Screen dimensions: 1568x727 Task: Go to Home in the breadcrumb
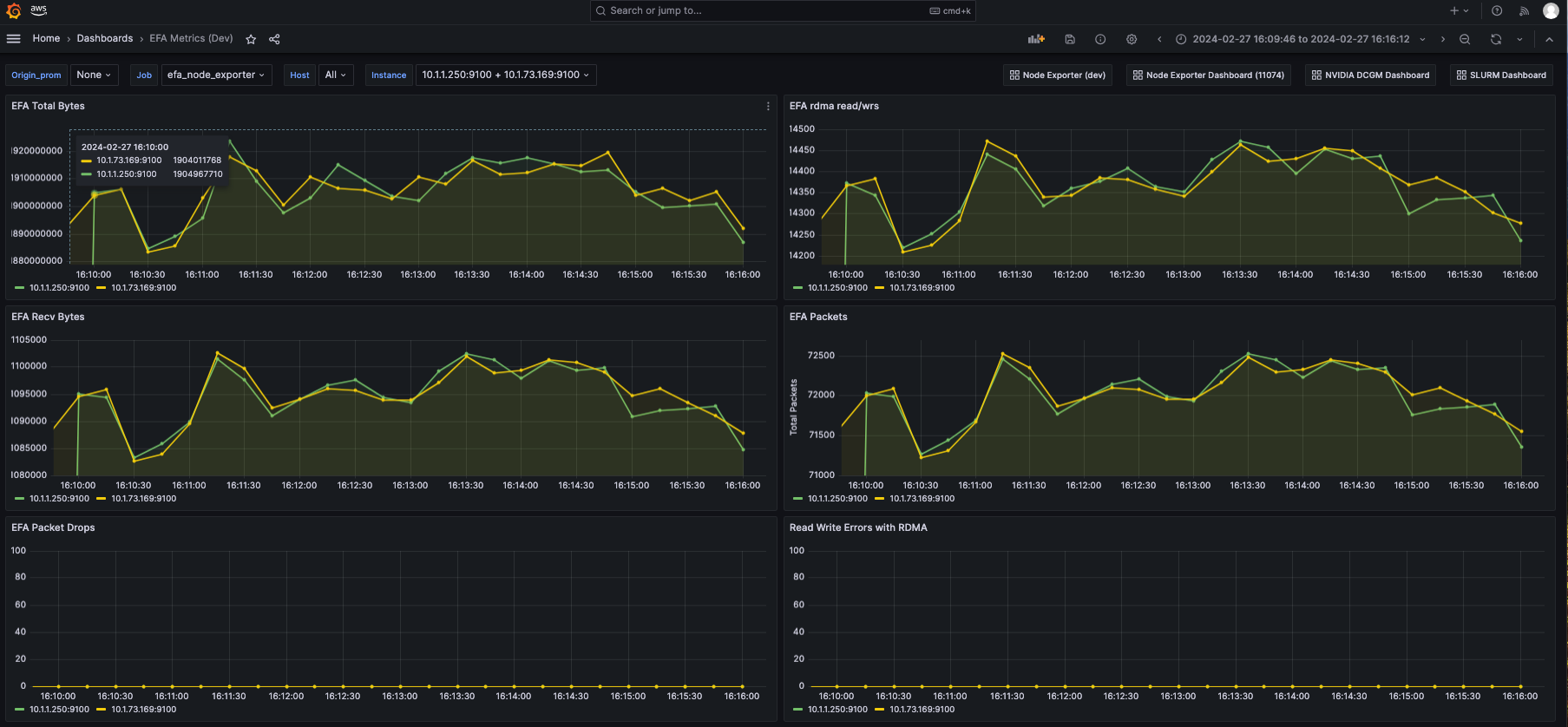(46, 39)
